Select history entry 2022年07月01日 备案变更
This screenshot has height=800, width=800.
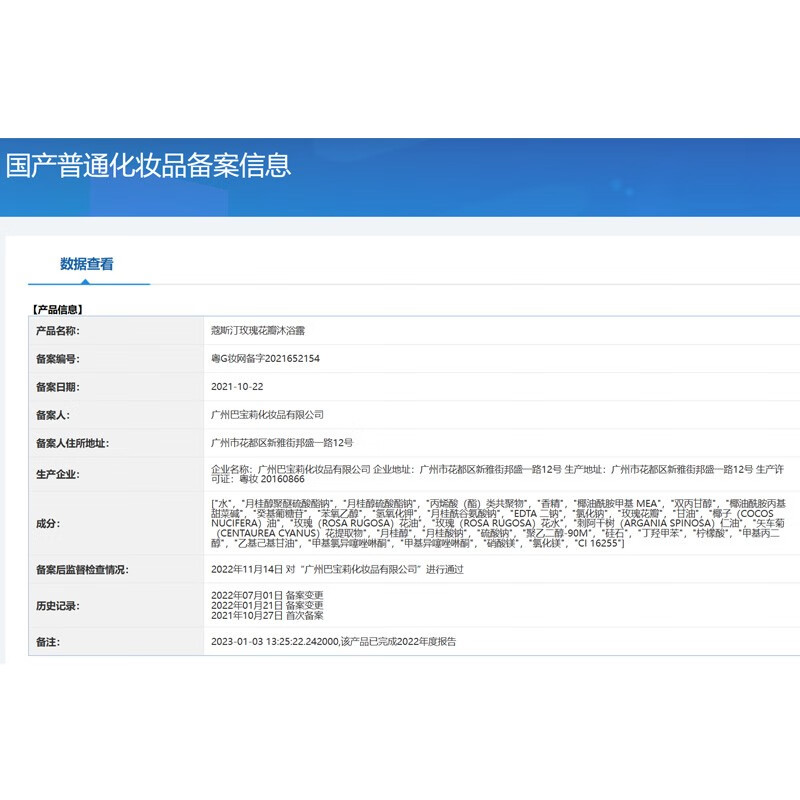(267, 595)
